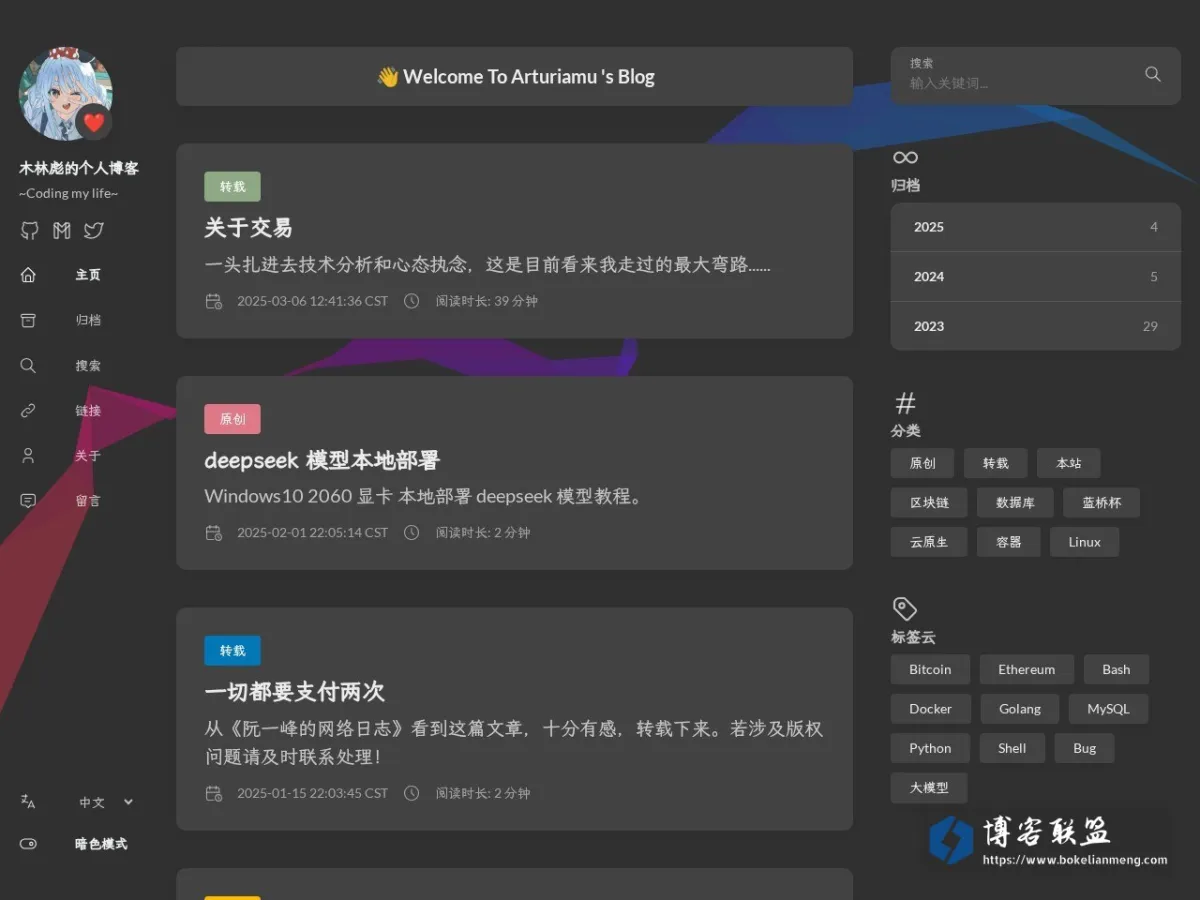Click the person icon beside 关于
The width and height of the screenshot is (1200, 900).
tap(28, 455)
